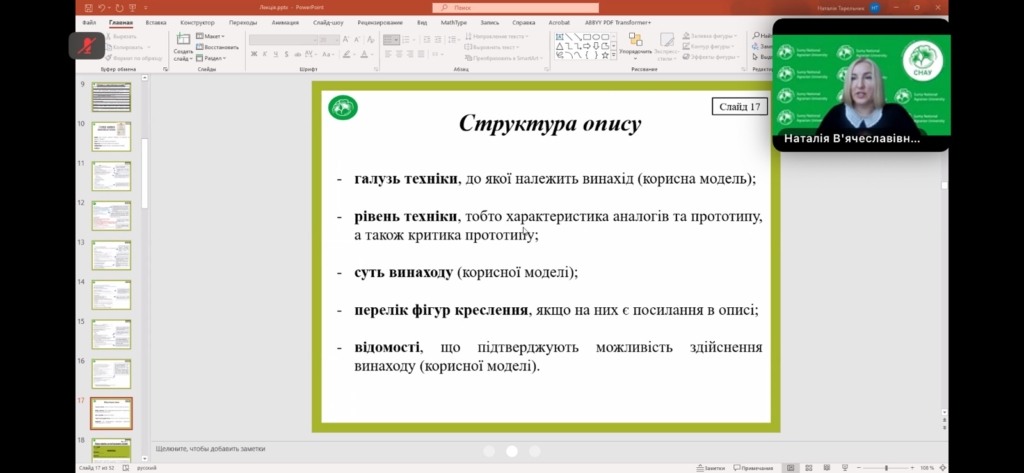
Task: Toggle the Notes (Заметки) pane in status bar
Action: (710, 467)
